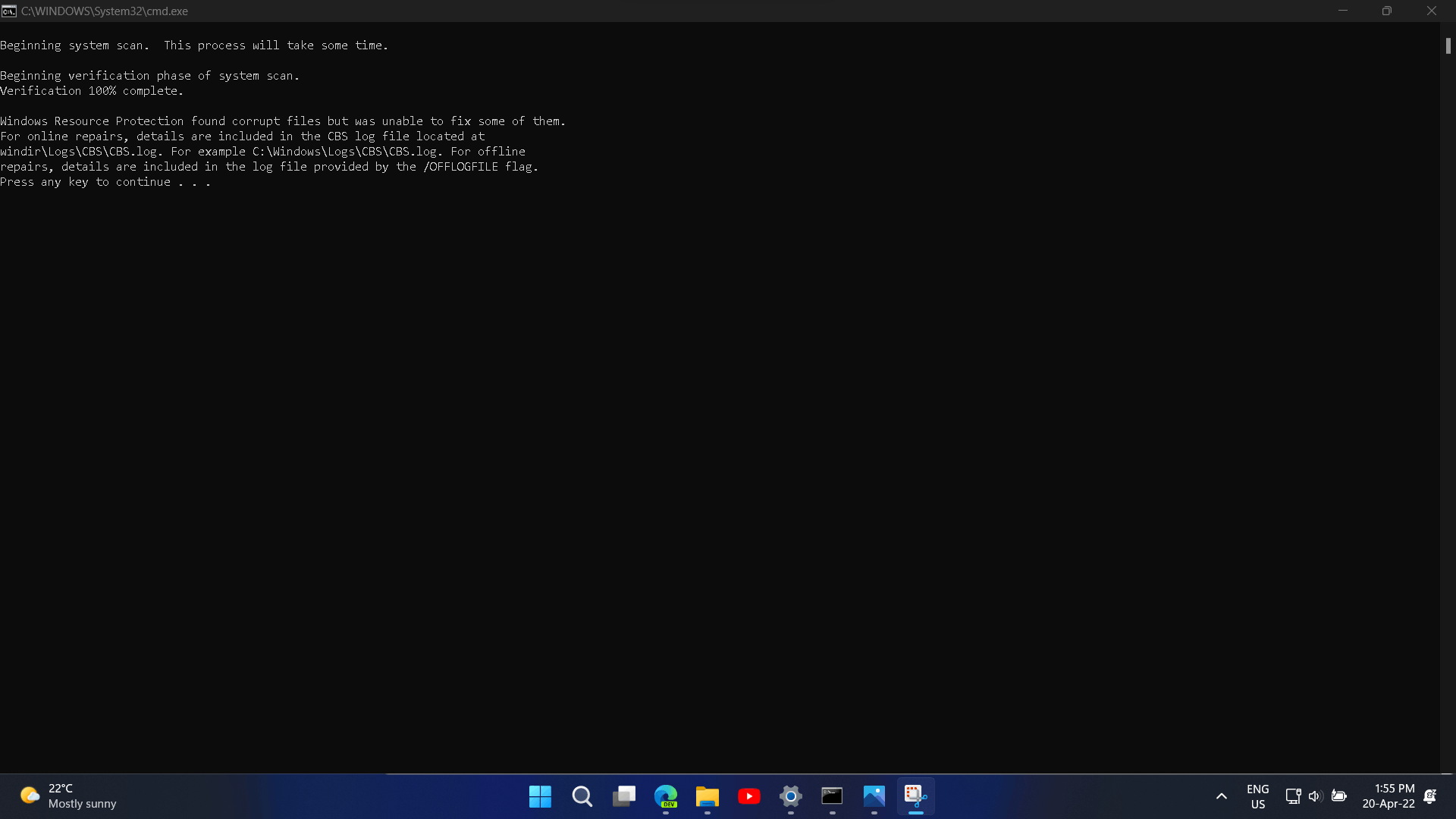Image resolution: width=1456 pixels, height=819 pixels.
Task: Switch to Command Prompt taskbar icon
Action: (832, 796)
